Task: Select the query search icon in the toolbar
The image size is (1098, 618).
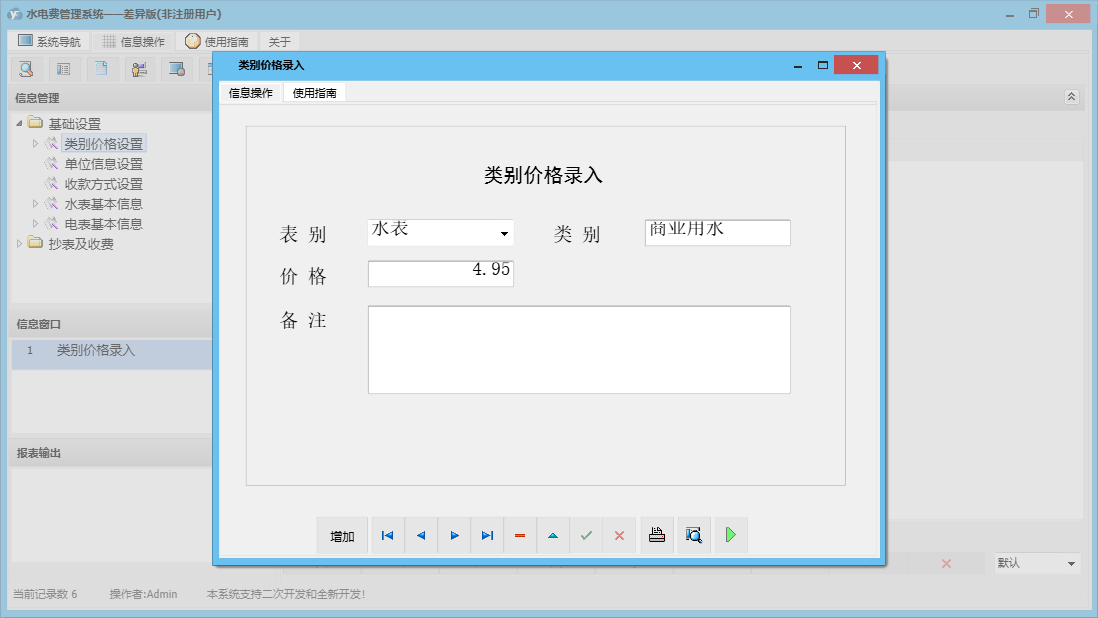Action: pyautogui.click(x=25, y=68)
